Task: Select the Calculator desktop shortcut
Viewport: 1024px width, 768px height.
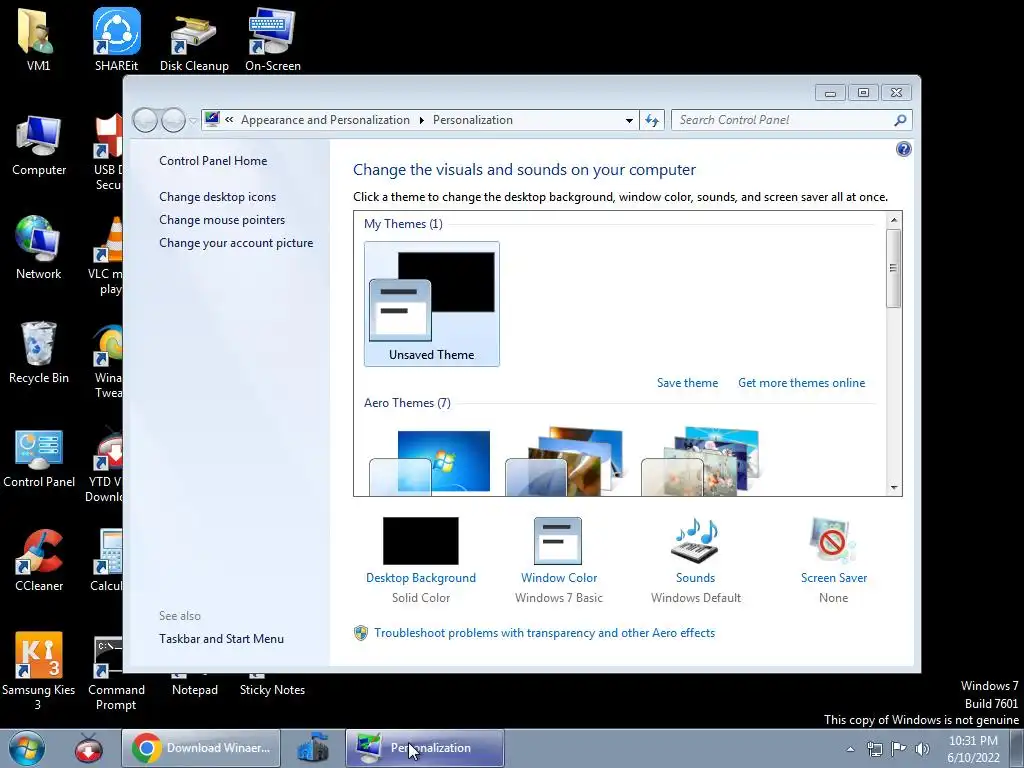Action: click(106, 560)
